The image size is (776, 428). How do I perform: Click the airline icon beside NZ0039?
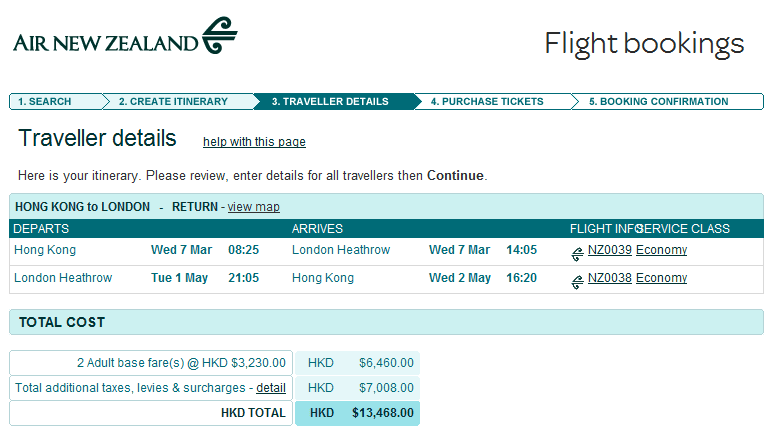(577, 252)
